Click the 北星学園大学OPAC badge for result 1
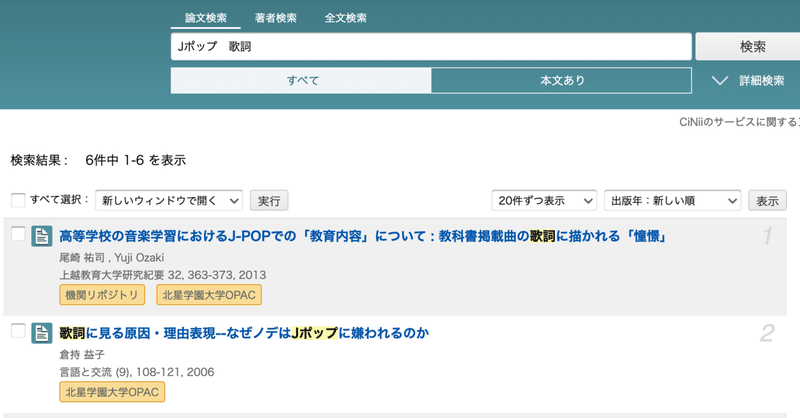 click(x=209, y=295)
